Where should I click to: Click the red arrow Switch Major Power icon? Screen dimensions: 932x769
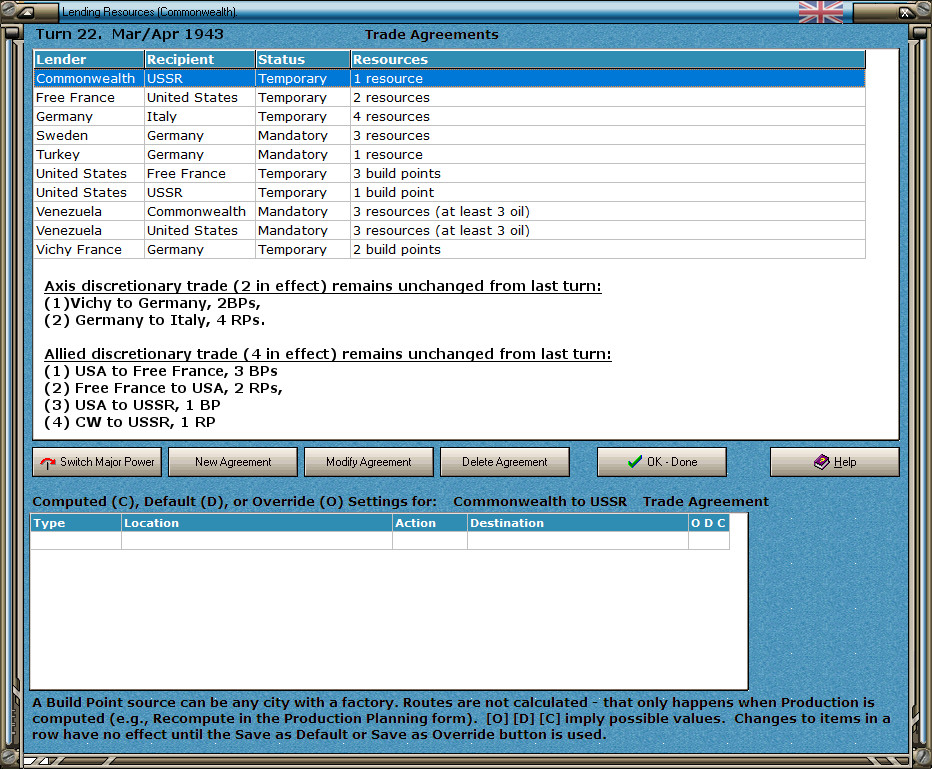48,462
